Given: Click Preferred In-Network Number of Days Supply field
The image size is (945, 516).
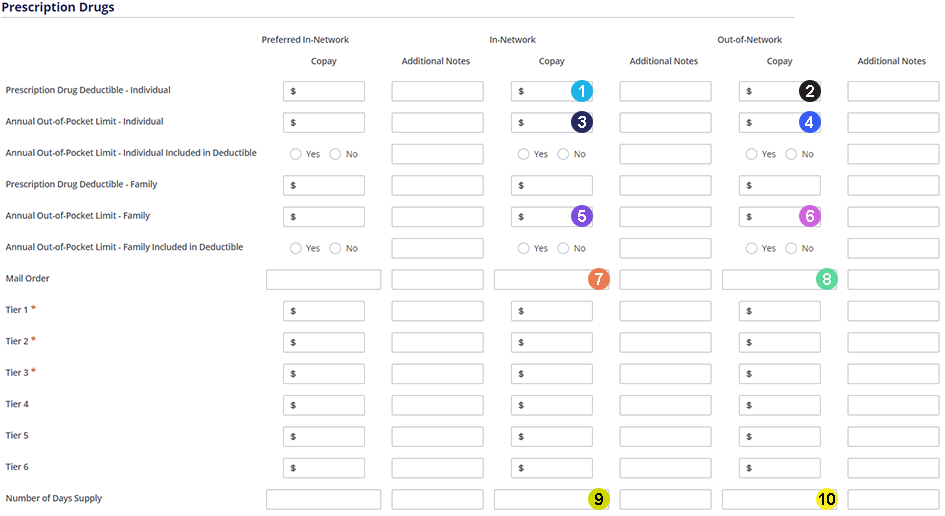Looking at the screenshot, I should [x=324, y=499].
